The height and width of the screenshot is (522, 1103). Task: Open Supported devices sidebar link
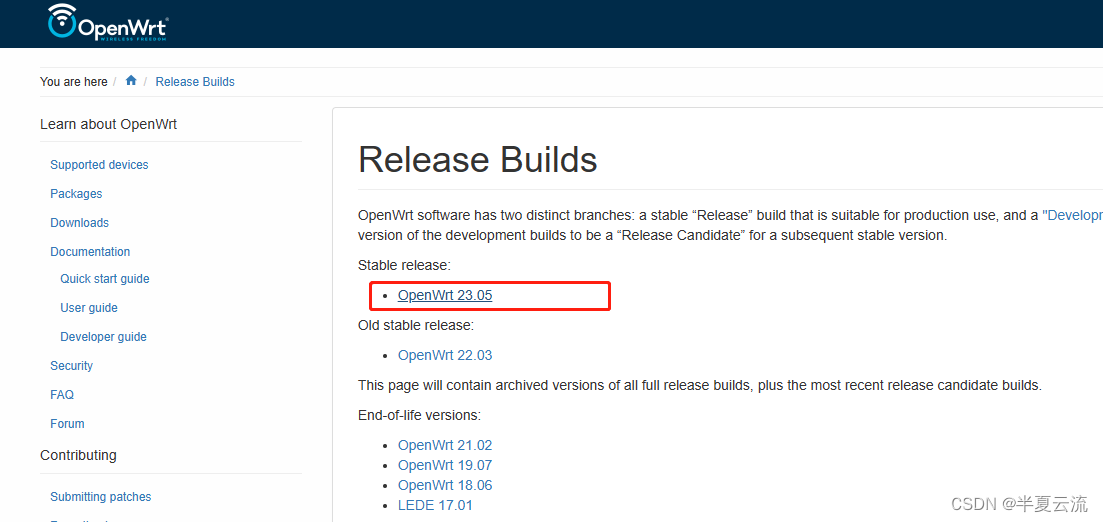(99, 165)
